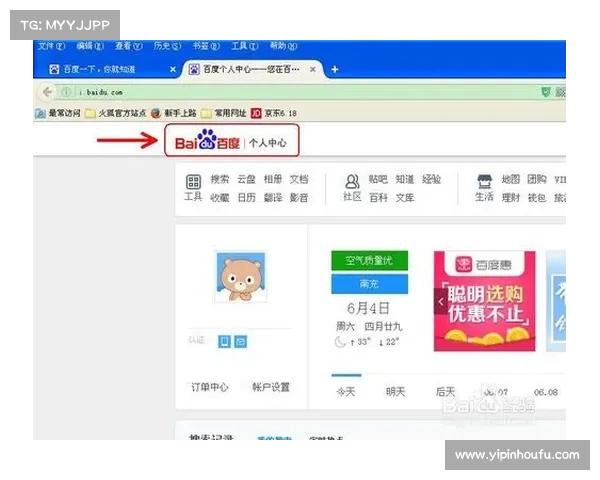Click the back navigation arrow button
The width and height of the screenshot is (600, 480).
pos(45,92)
